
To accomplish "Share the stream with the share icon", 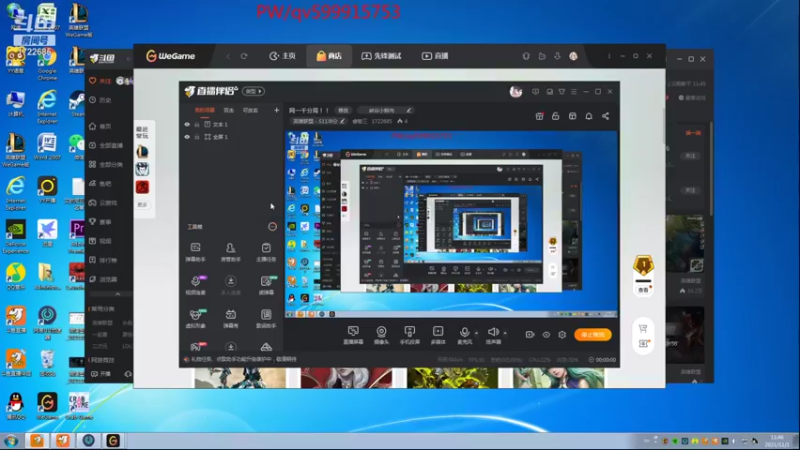I will 606,116.
